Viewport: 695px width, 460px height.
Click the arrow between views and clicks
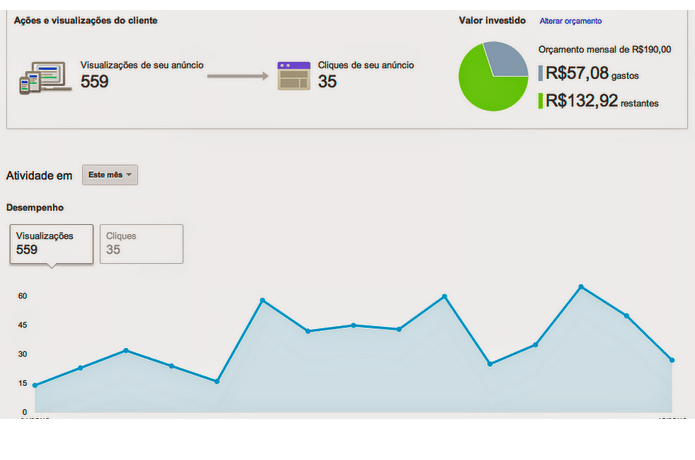point(244,76)
